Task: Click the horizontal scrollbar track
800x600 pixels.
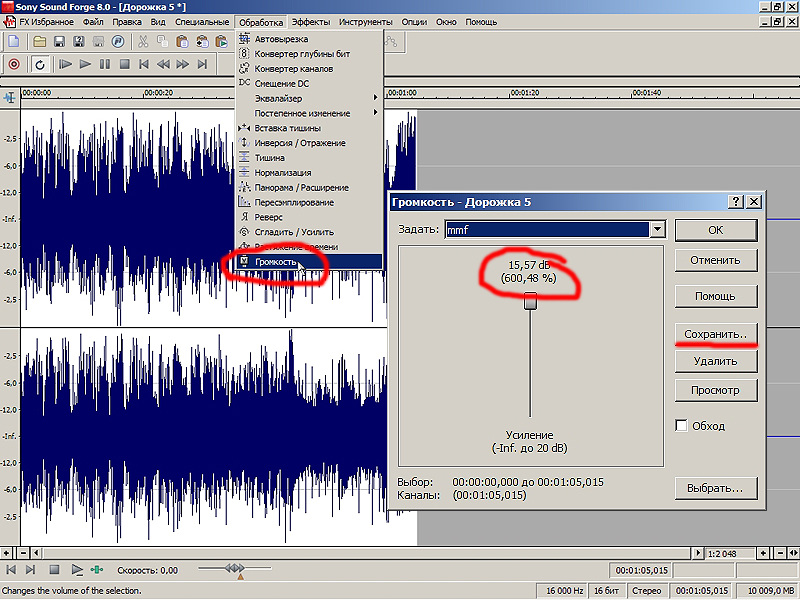Action: [x=367, y=553]
